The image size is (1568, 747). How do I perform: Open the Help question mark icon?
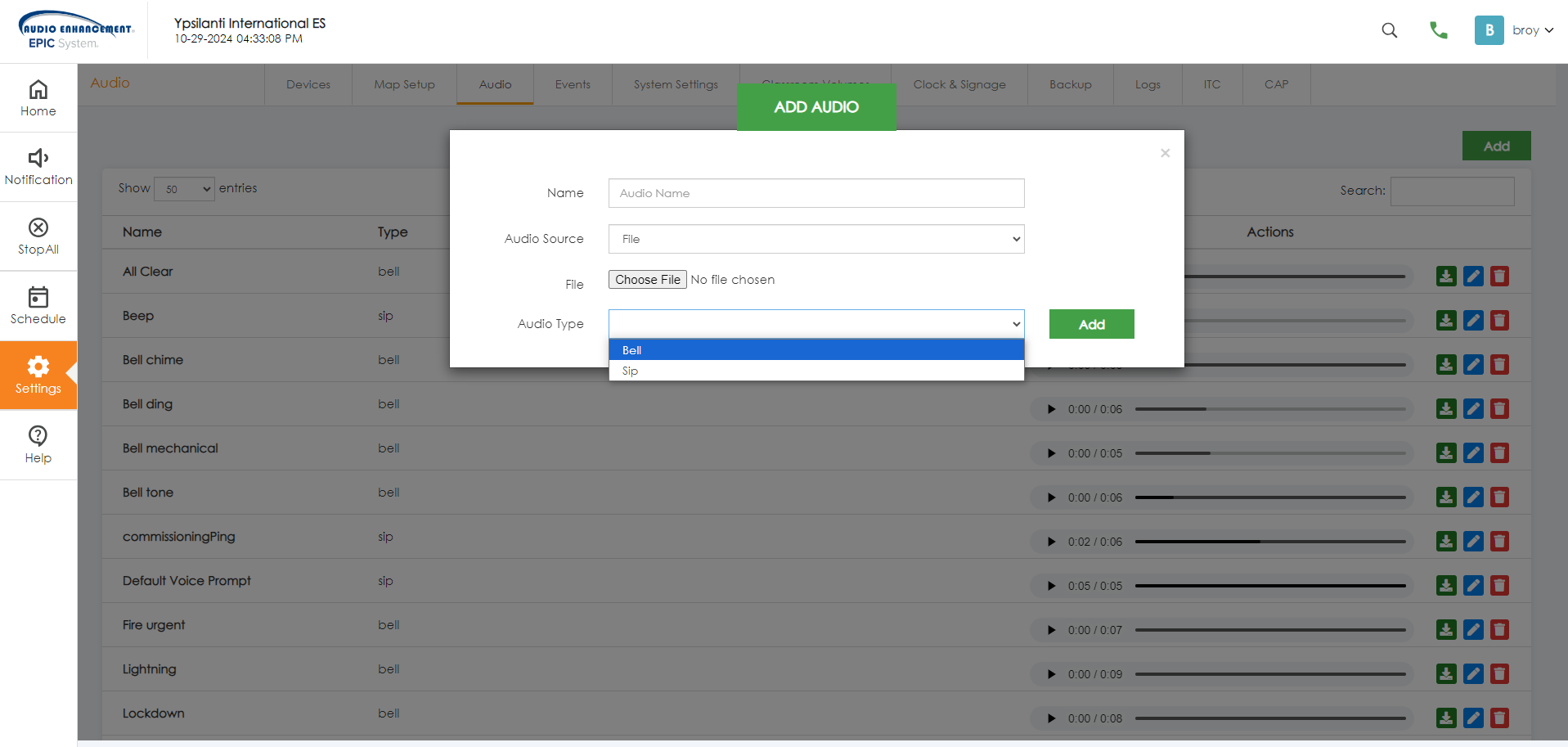pyautogui.click(x=38, y=436)
